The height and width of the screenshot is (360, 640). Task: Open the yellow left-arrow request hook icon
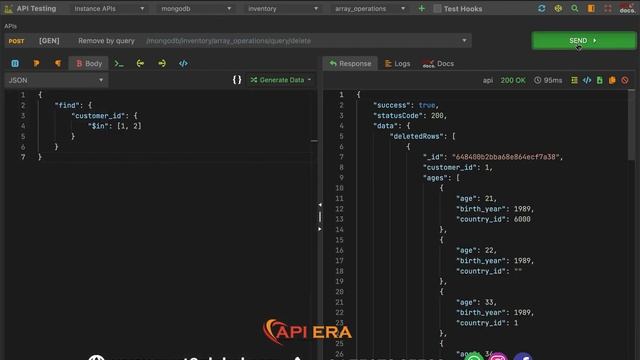pyautogui.click(x=140, y=63)
